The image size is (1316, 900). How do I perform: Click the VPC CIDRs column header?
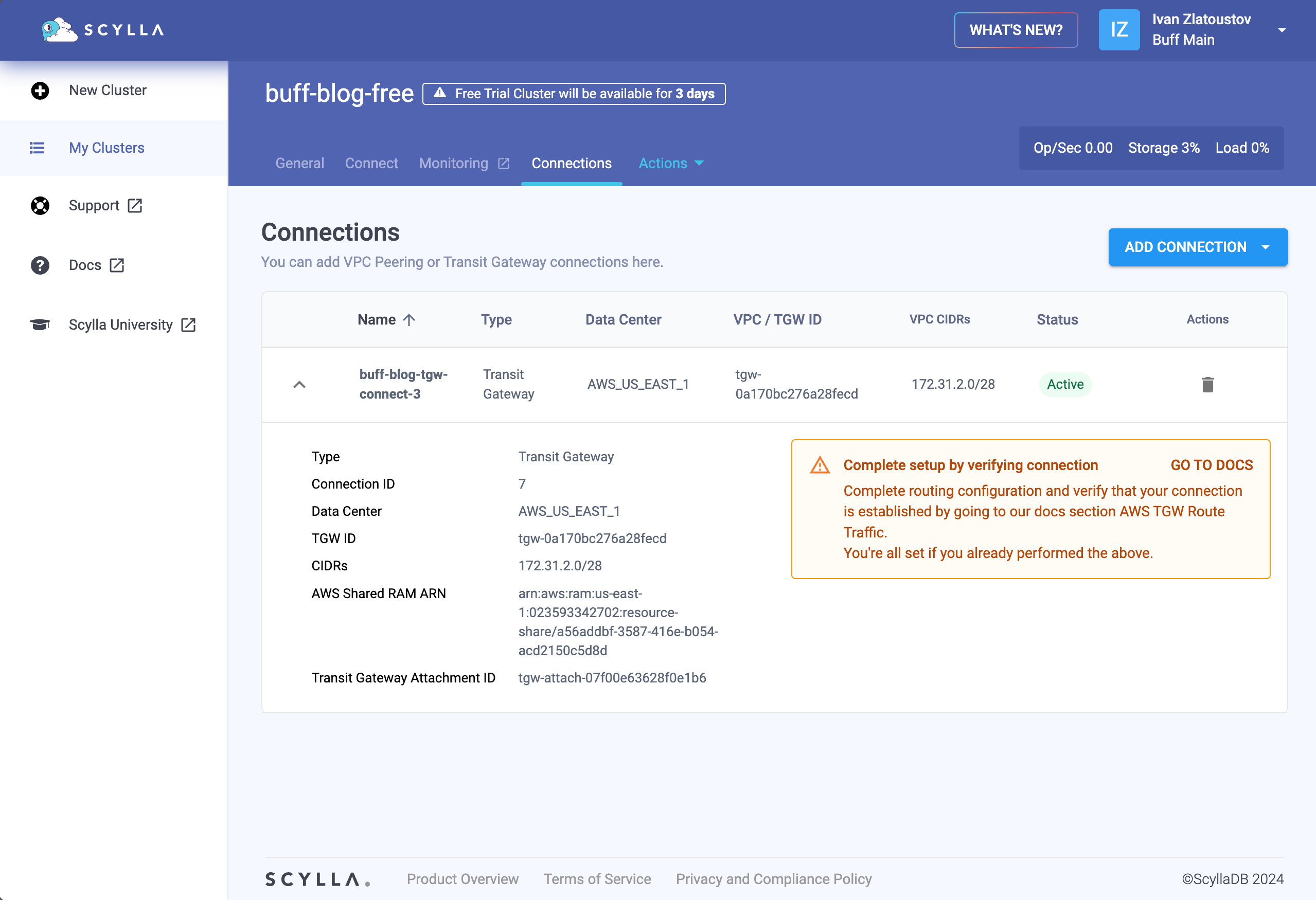coord(939,320)
